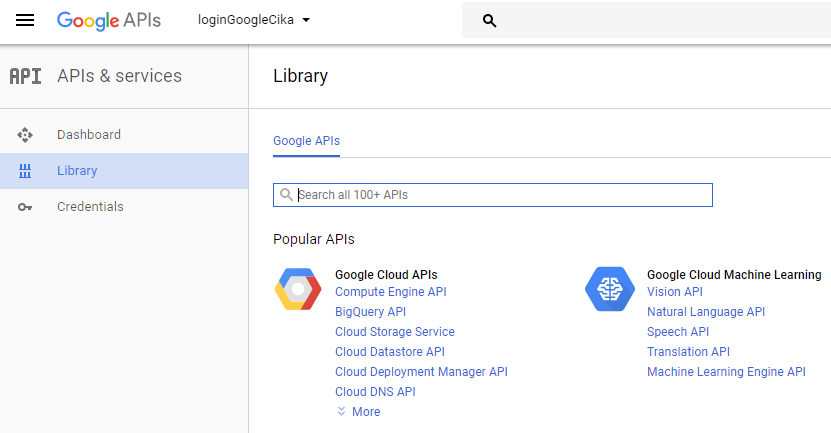Viewport: 831px width, 433px height.
Task: Click the Dashboard sidebar icon
Action: click(25, 135)
